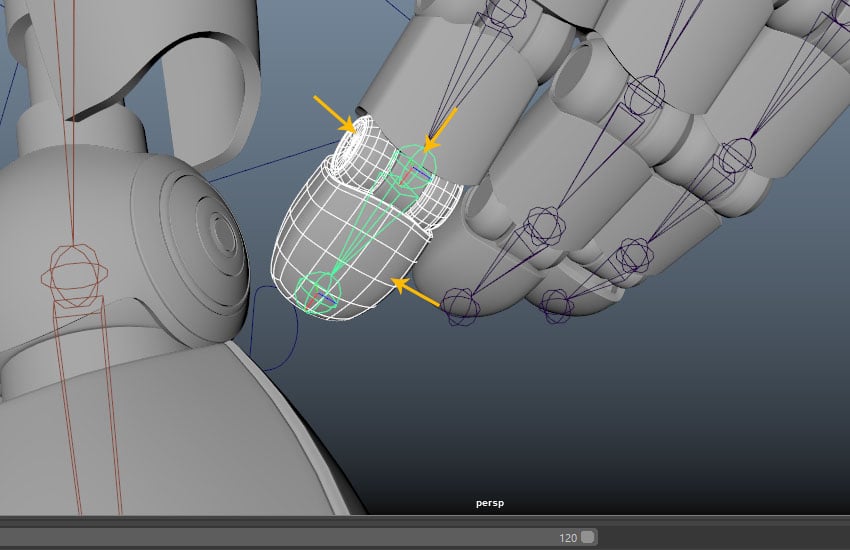This screenshot has height=550, width=850.
Task: Select the purple joint at the top edge
Action: click(x=506, y=11)
